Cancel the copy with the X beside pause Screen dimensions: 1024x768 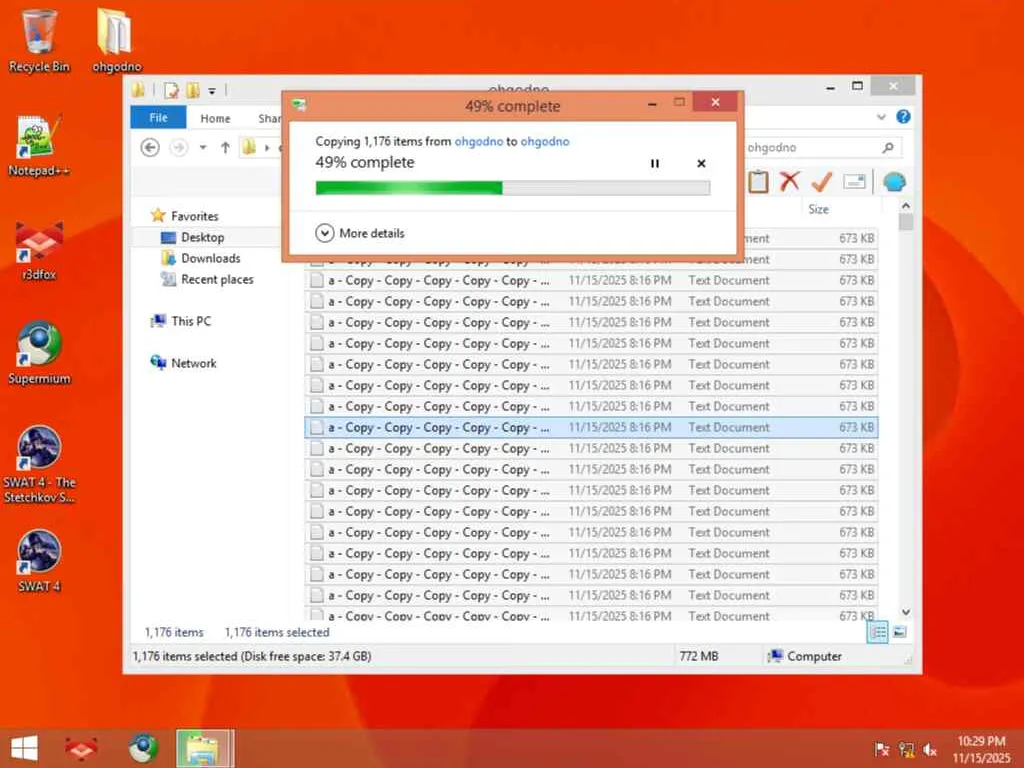point(701,164)
